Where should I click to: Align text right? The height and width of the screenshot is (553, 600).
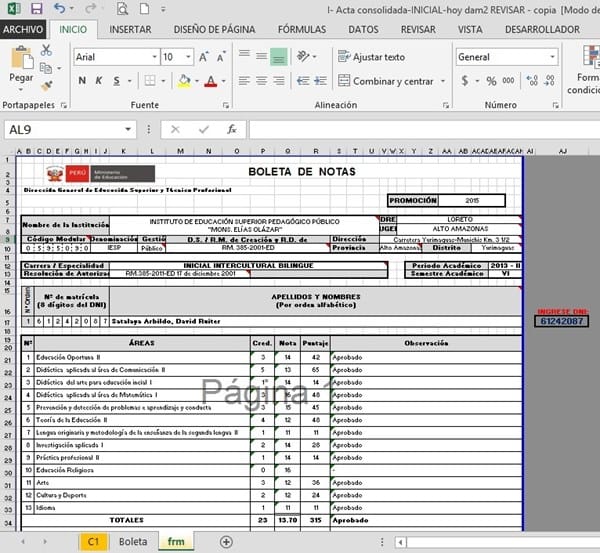pyautogui.click(x=279, y=81)
